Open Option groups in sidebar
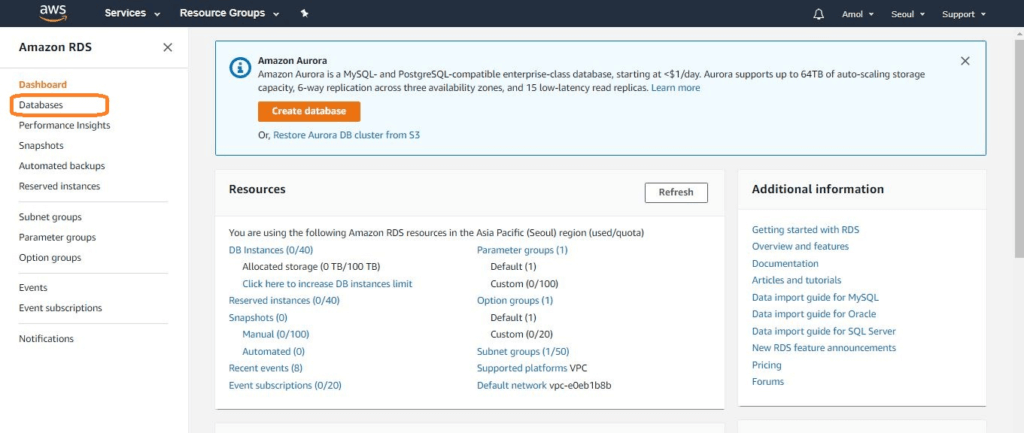The width and height of the screenshot is (1024, 433). (x=50, y=257)
